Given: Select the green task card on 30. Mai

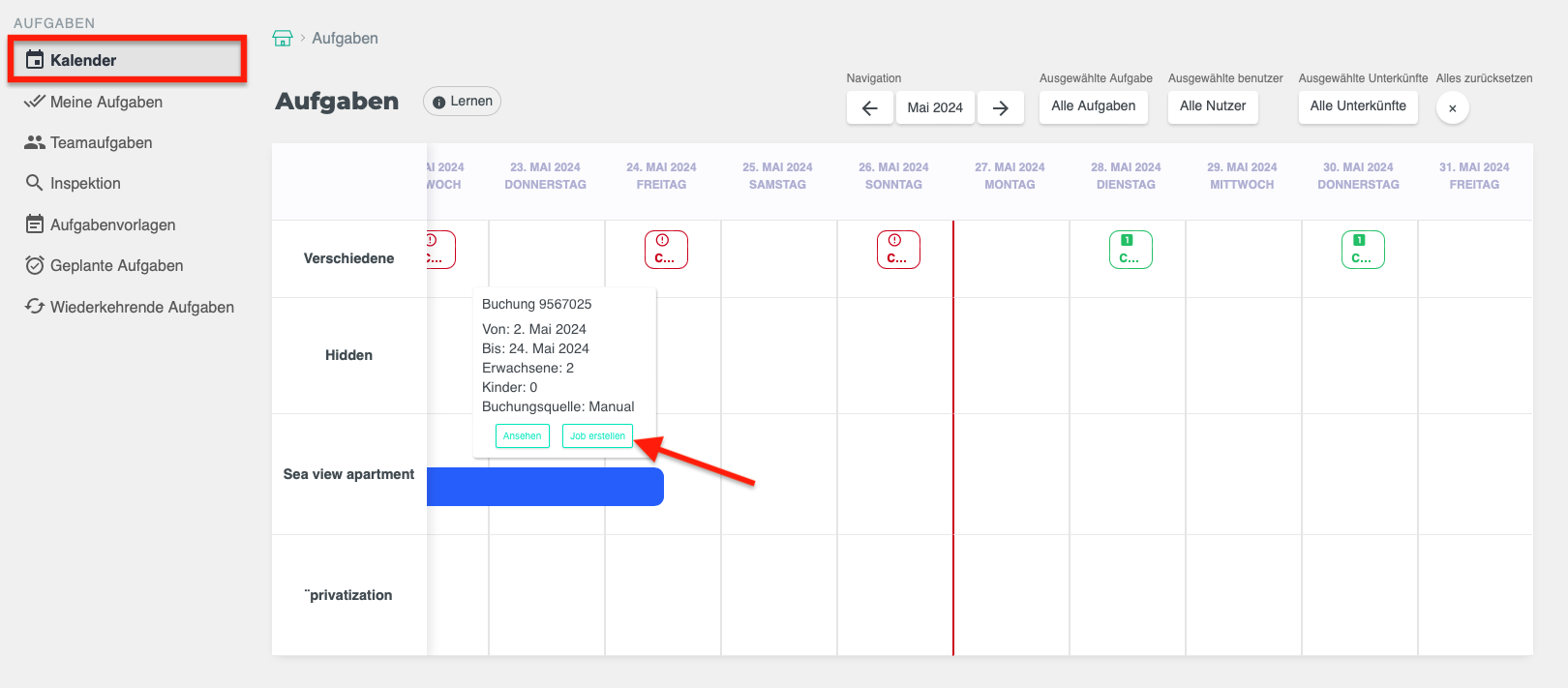Looking at the screenshot, I should pos(1363,250).
